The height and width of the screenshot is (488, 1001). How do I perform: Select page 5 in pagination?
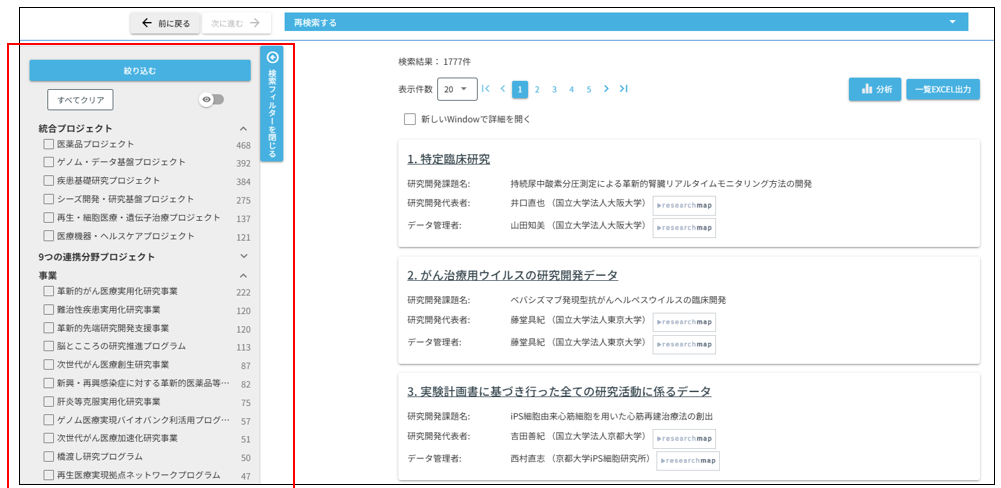coord(589,89)
